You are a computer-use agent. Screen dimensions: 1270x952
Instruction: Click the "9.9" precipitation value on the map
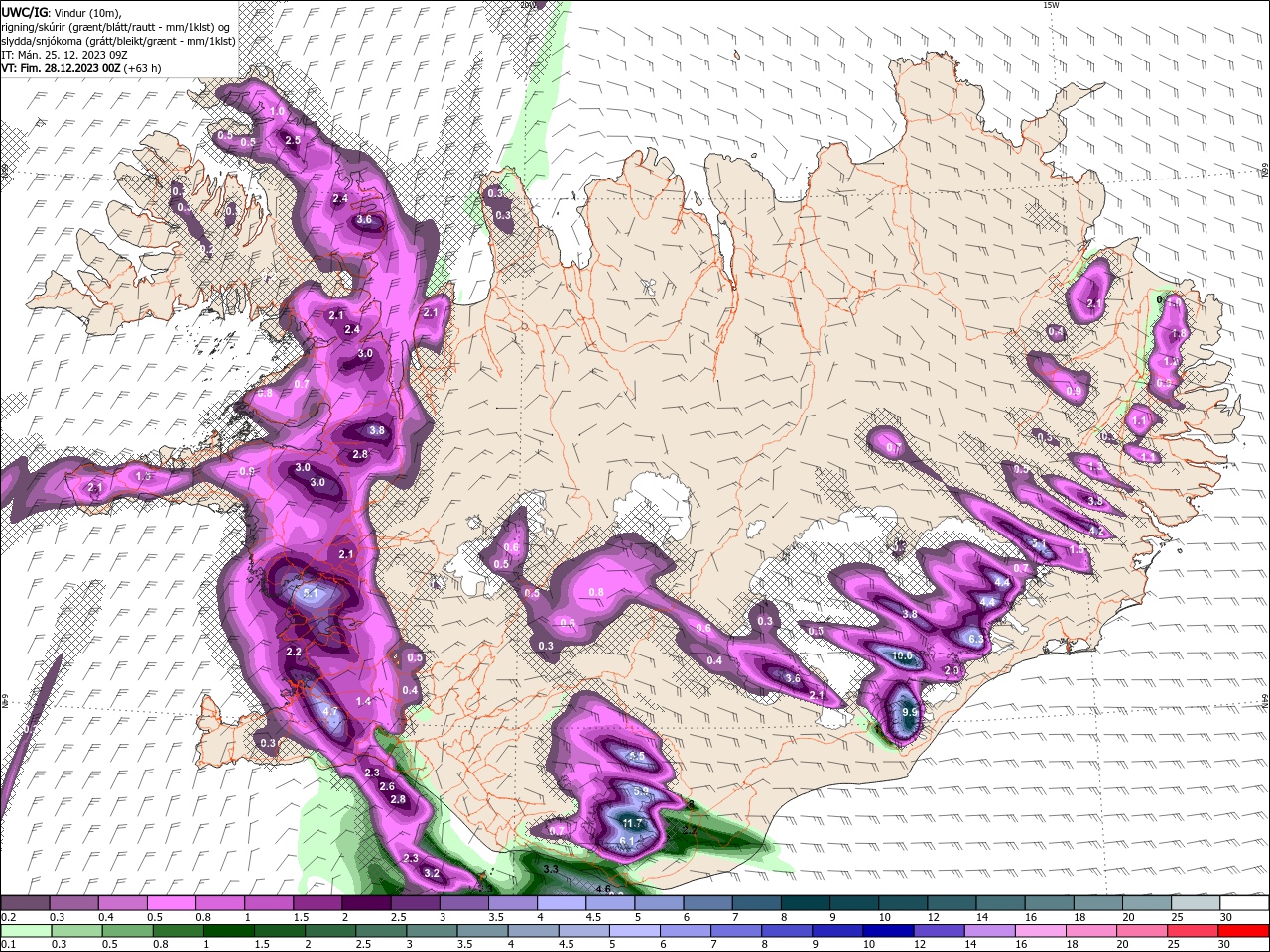pyautogui.click(x=908, y=713)
